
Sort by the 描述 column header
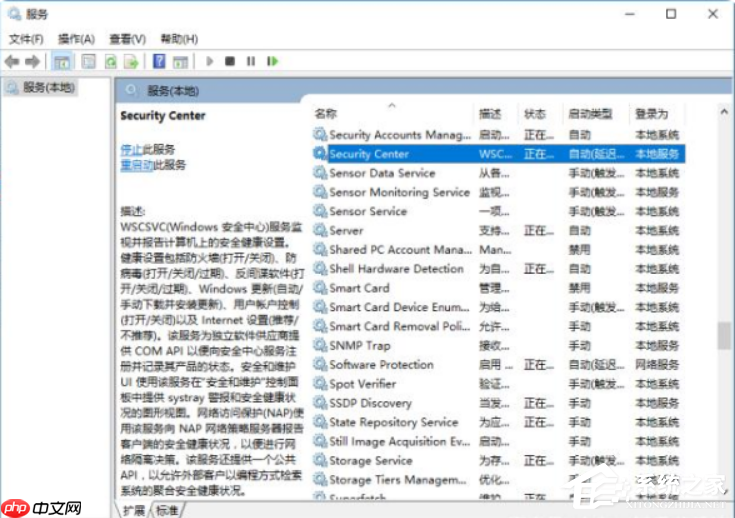tap(490, 113)
